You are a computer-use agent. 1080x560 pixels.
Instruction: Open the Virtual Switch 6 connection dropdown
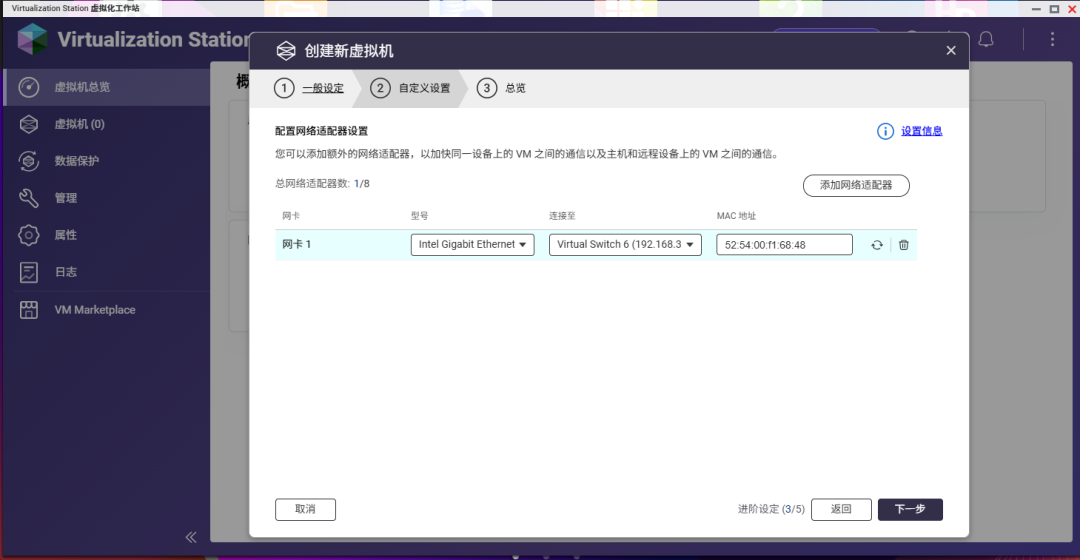coord(625,245)
